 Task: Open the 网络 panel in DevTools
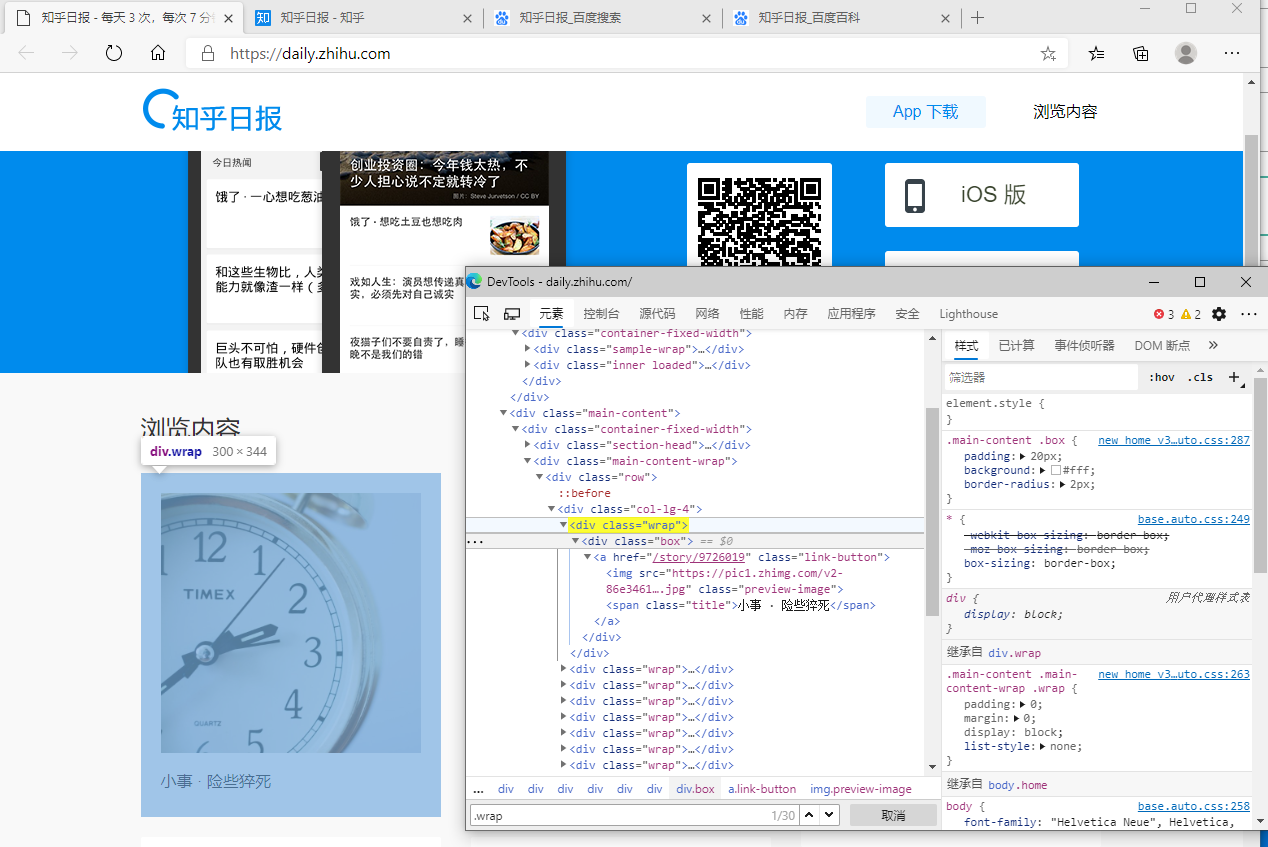coord(707,313)
